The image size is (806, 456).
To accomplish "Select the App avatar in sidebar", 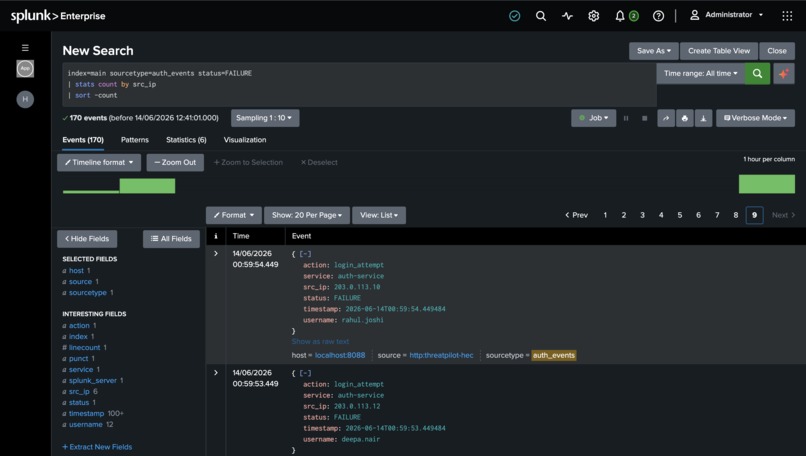I will coord(25,68).
